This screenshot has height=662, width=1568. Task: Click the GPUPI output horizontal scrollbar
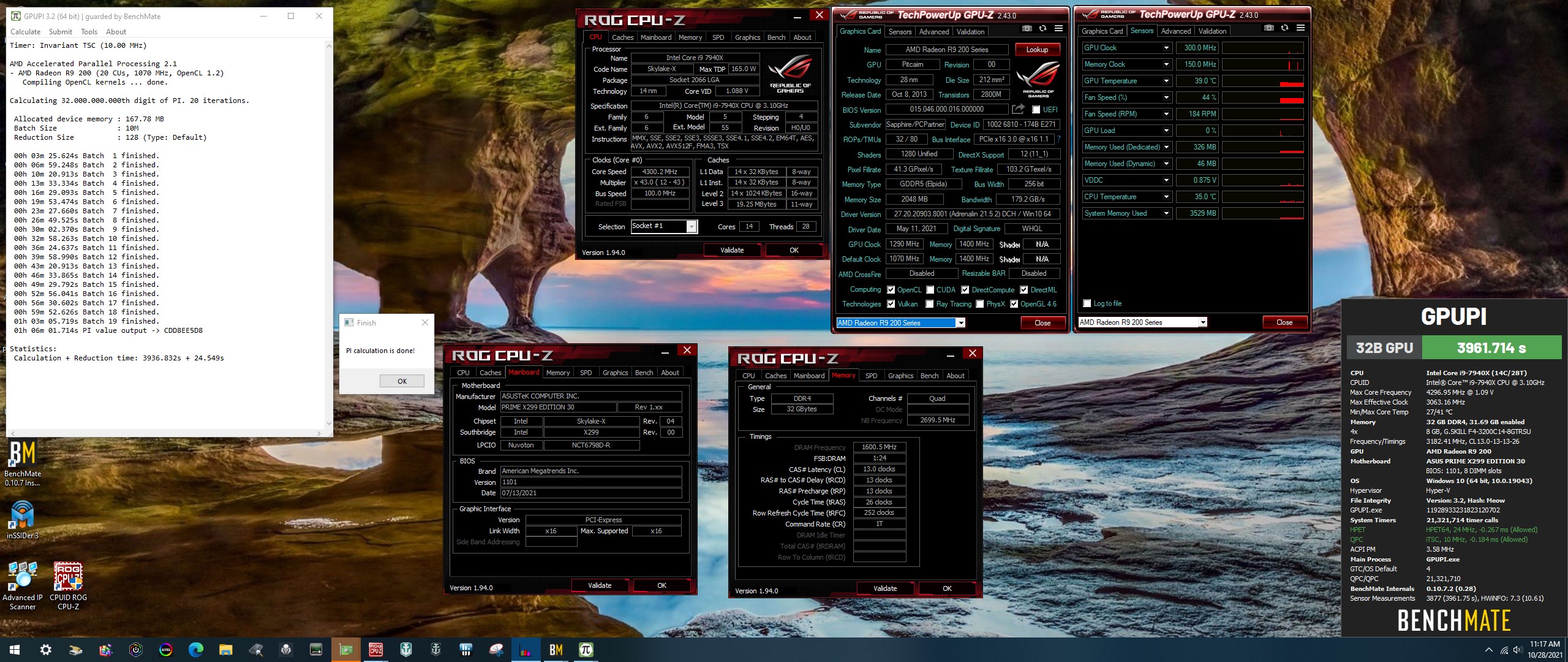[x=165, y=433]
